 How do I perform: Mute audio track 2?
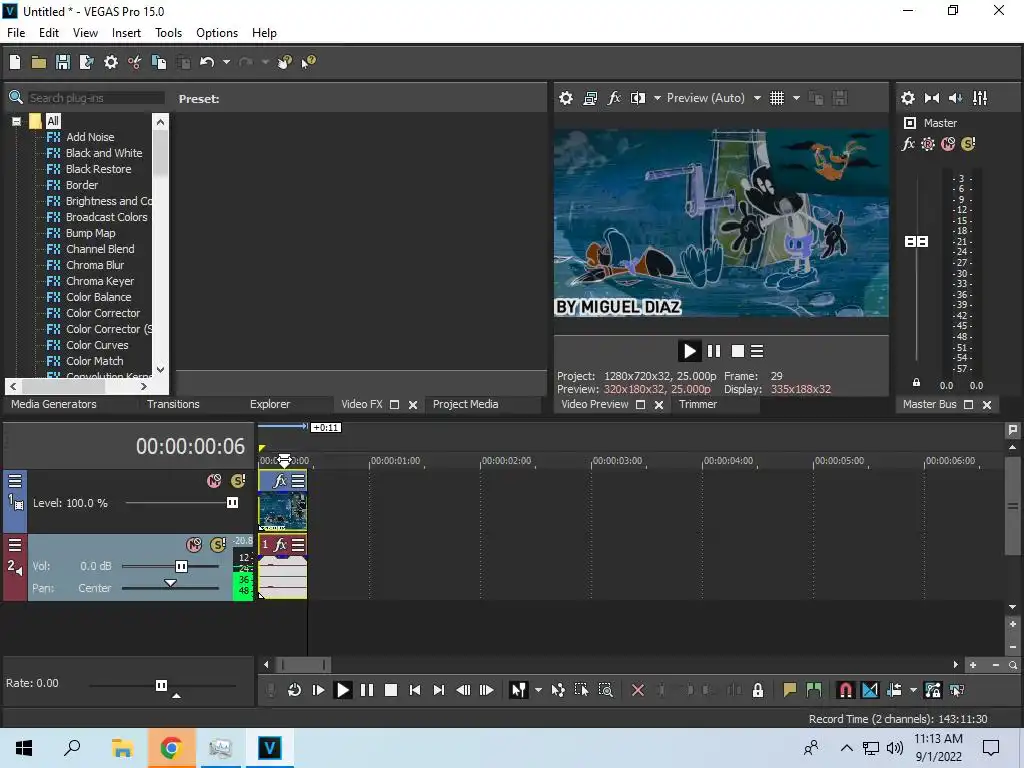pyautogui.click(x=194, y=545)
